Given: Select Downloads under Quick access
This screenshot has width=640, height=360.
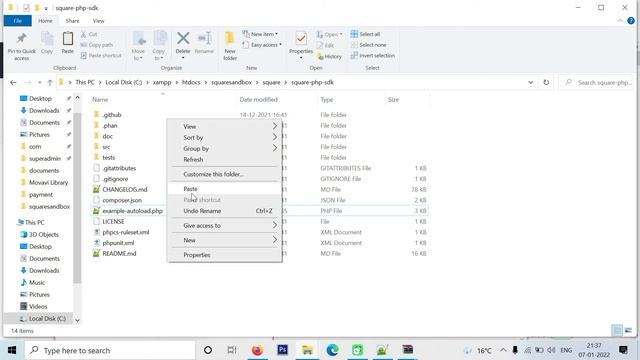Looking at the screenshot, I should point(44,111).
